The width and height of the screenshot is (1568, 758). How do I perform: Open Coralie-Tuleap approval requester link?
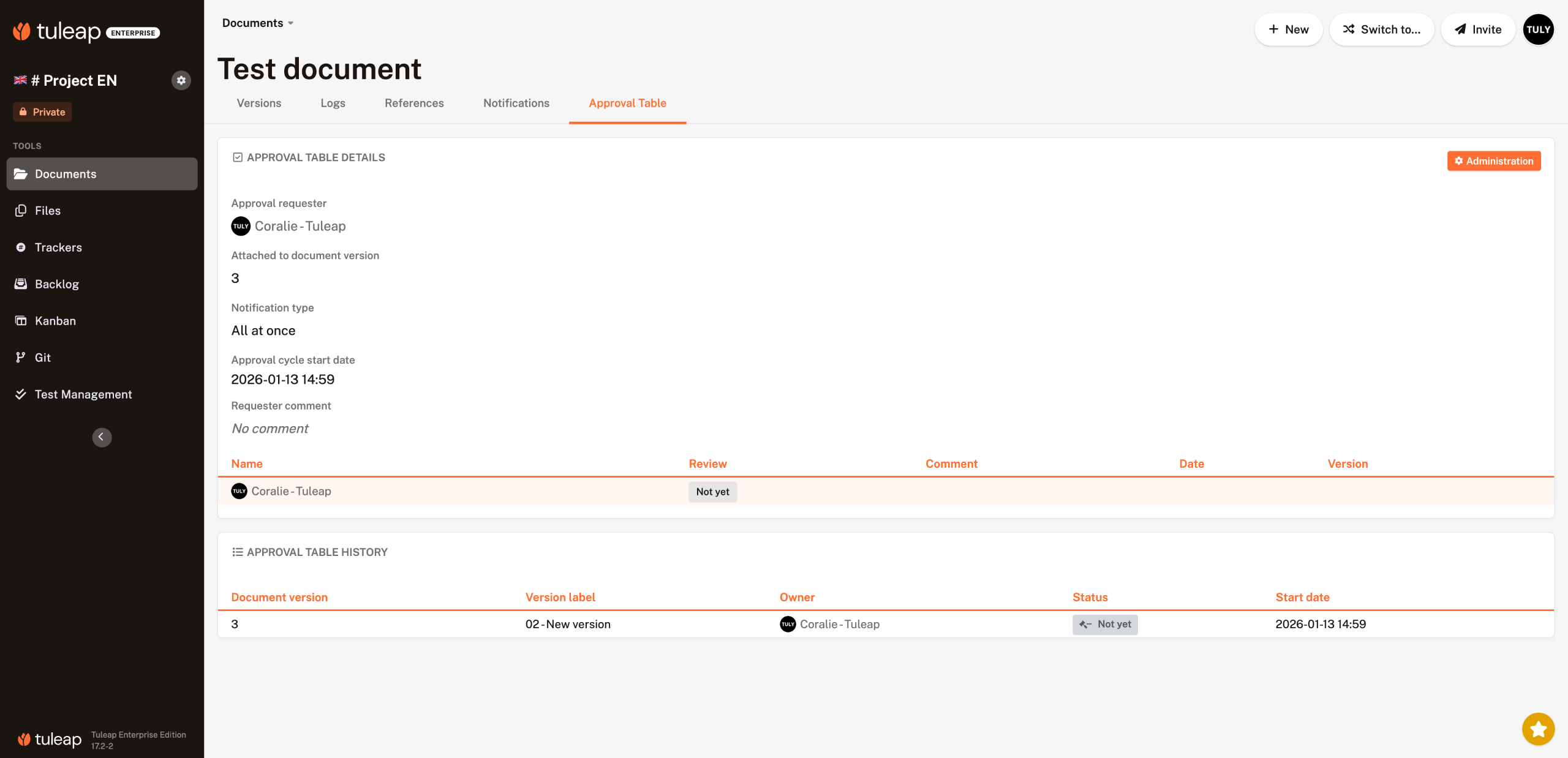tap(300, 227)
